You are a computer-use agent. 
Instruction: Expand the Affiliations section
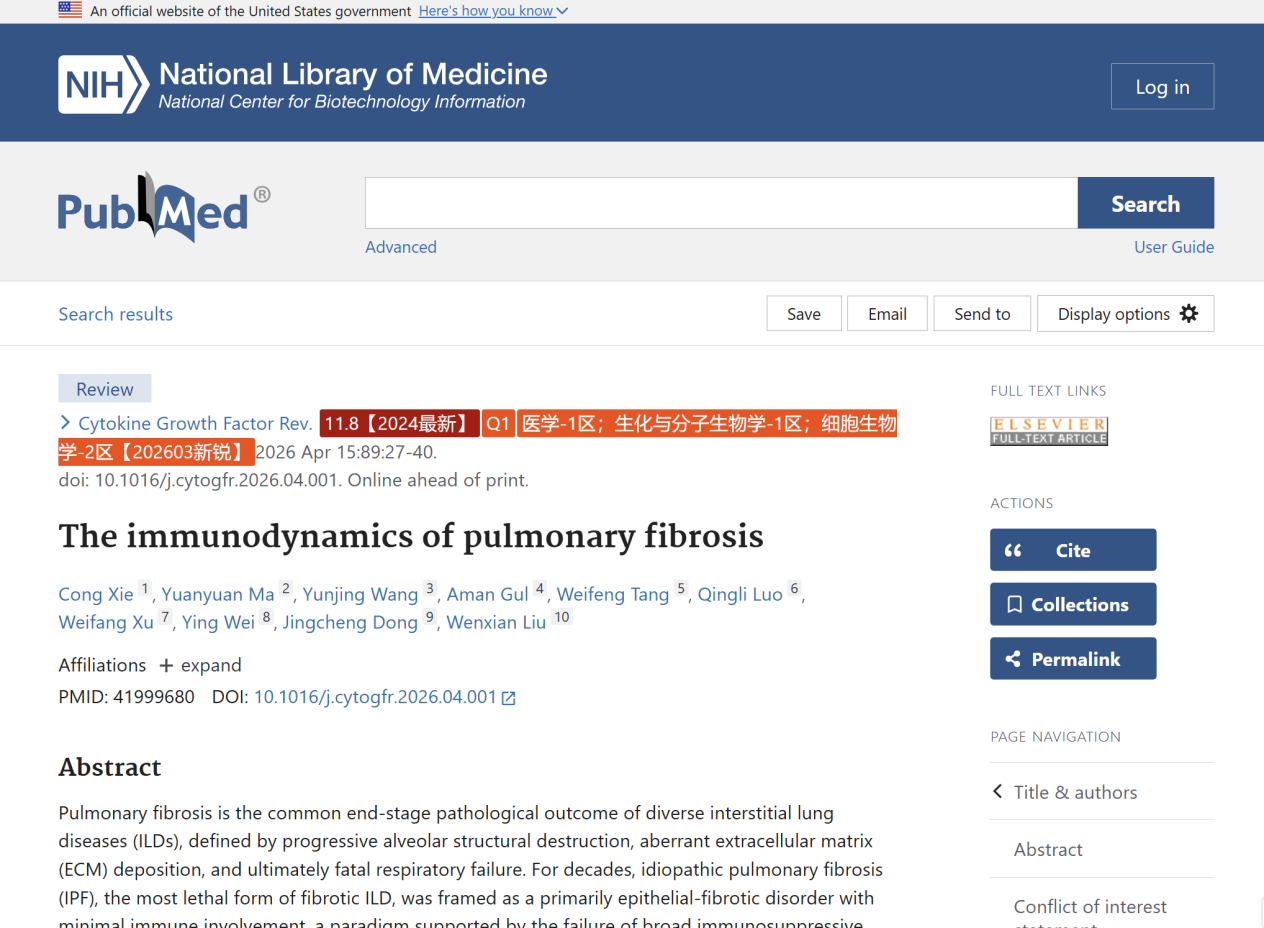click(200, 665)
